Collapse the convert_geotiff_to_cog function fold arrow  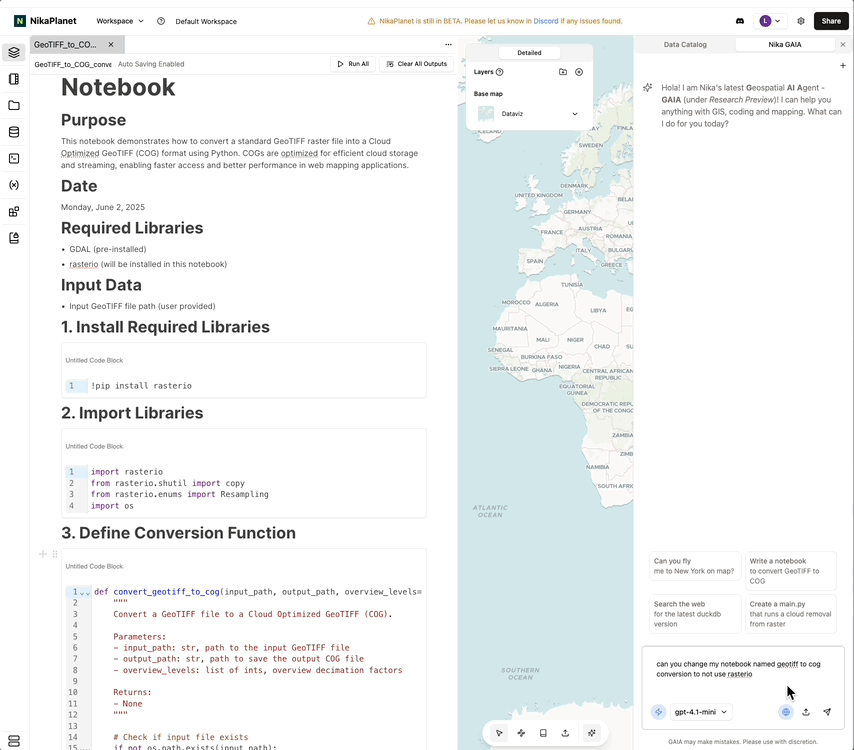pyautogui.click(x=84, y=593)
